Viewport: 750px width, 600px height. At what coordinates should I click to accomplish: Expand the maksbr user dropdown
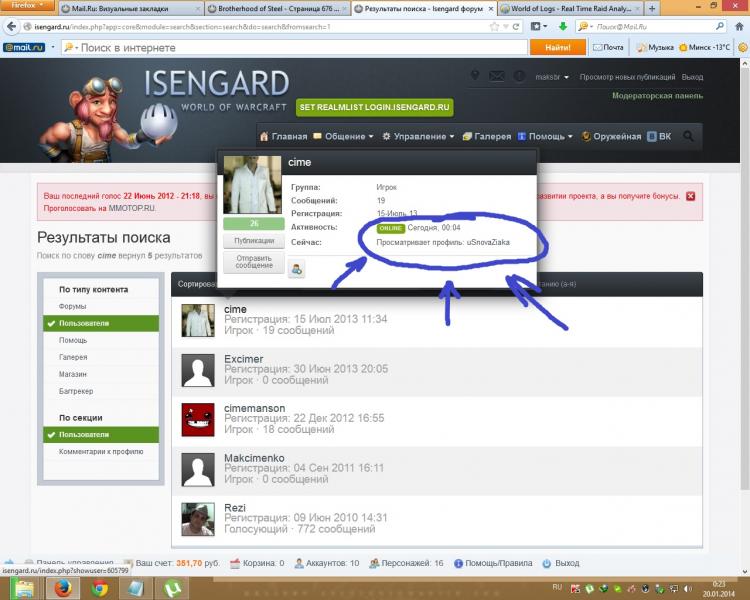tap(552, 77)
